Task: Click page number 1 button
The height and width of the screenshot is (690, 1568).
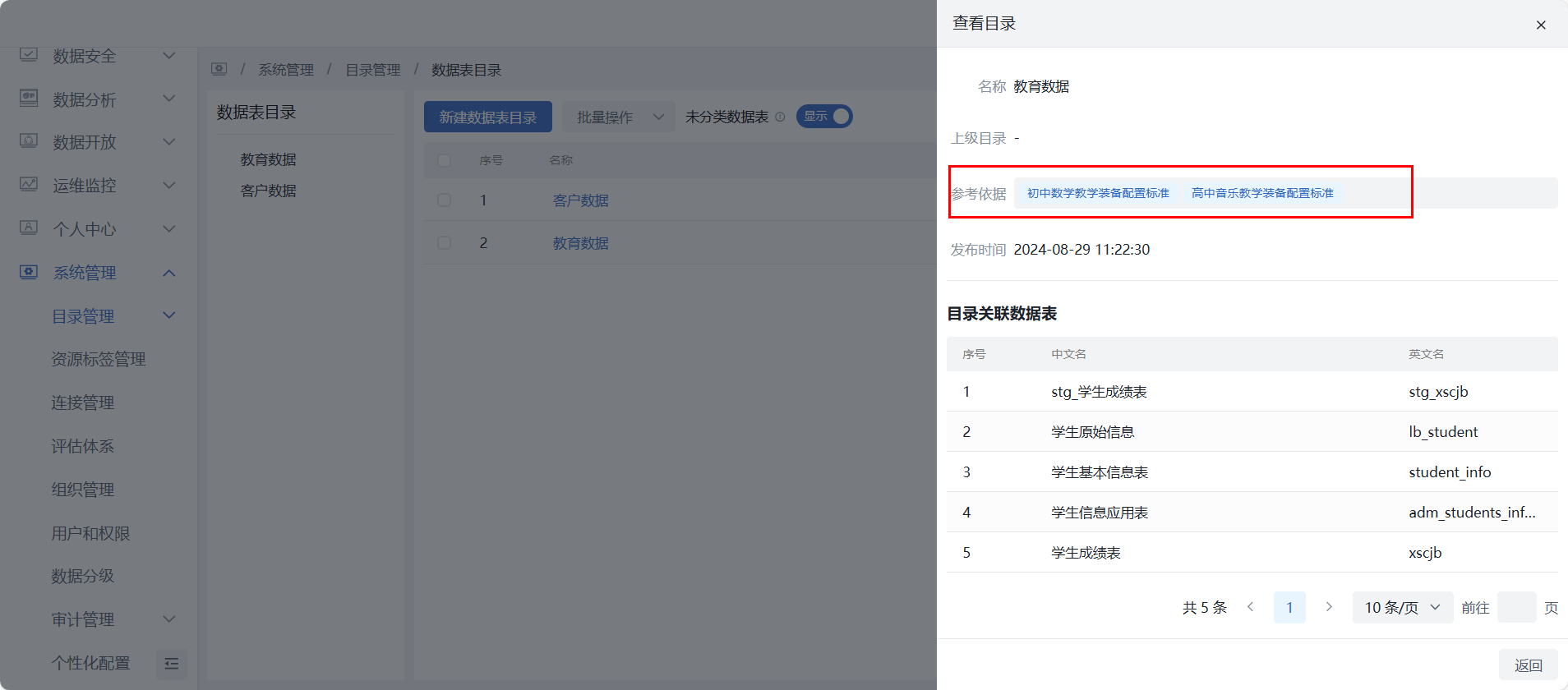Action: 1289,607
